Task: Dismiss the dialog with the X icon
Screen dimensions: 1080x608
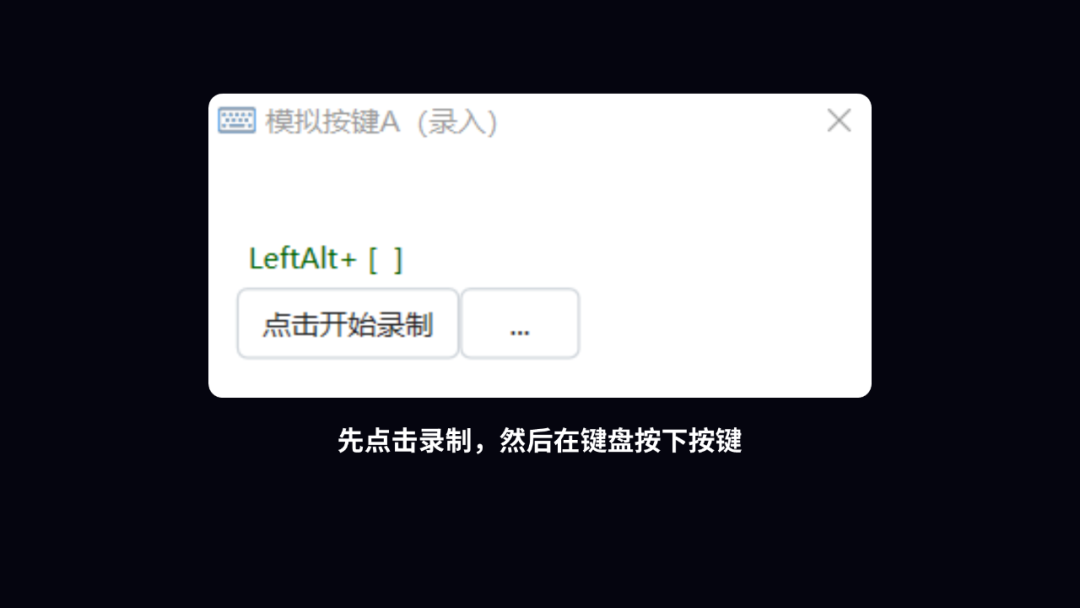Action: click(x=839, y=120)
